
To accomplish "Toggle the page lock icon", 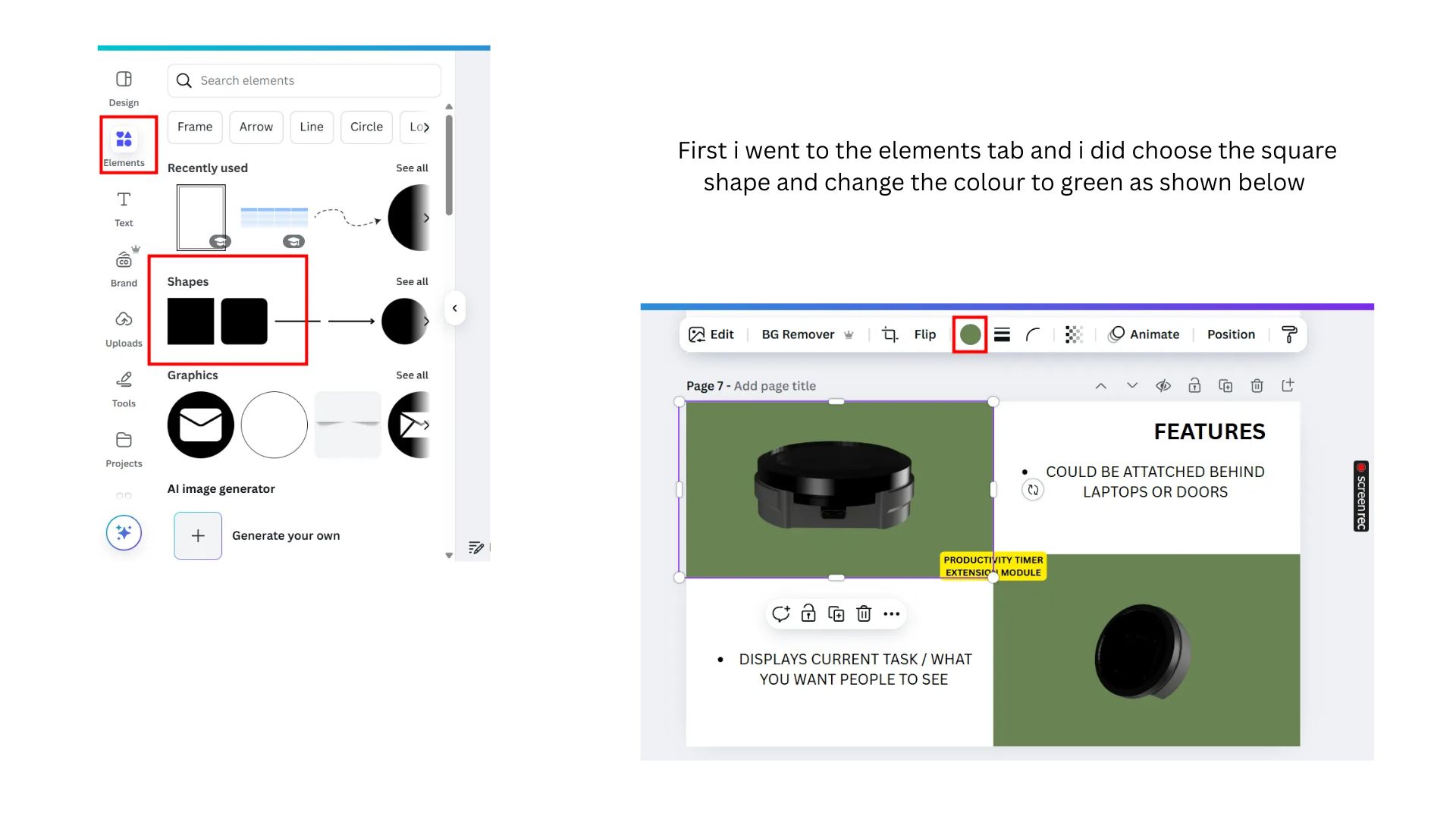I will 1194,386.
